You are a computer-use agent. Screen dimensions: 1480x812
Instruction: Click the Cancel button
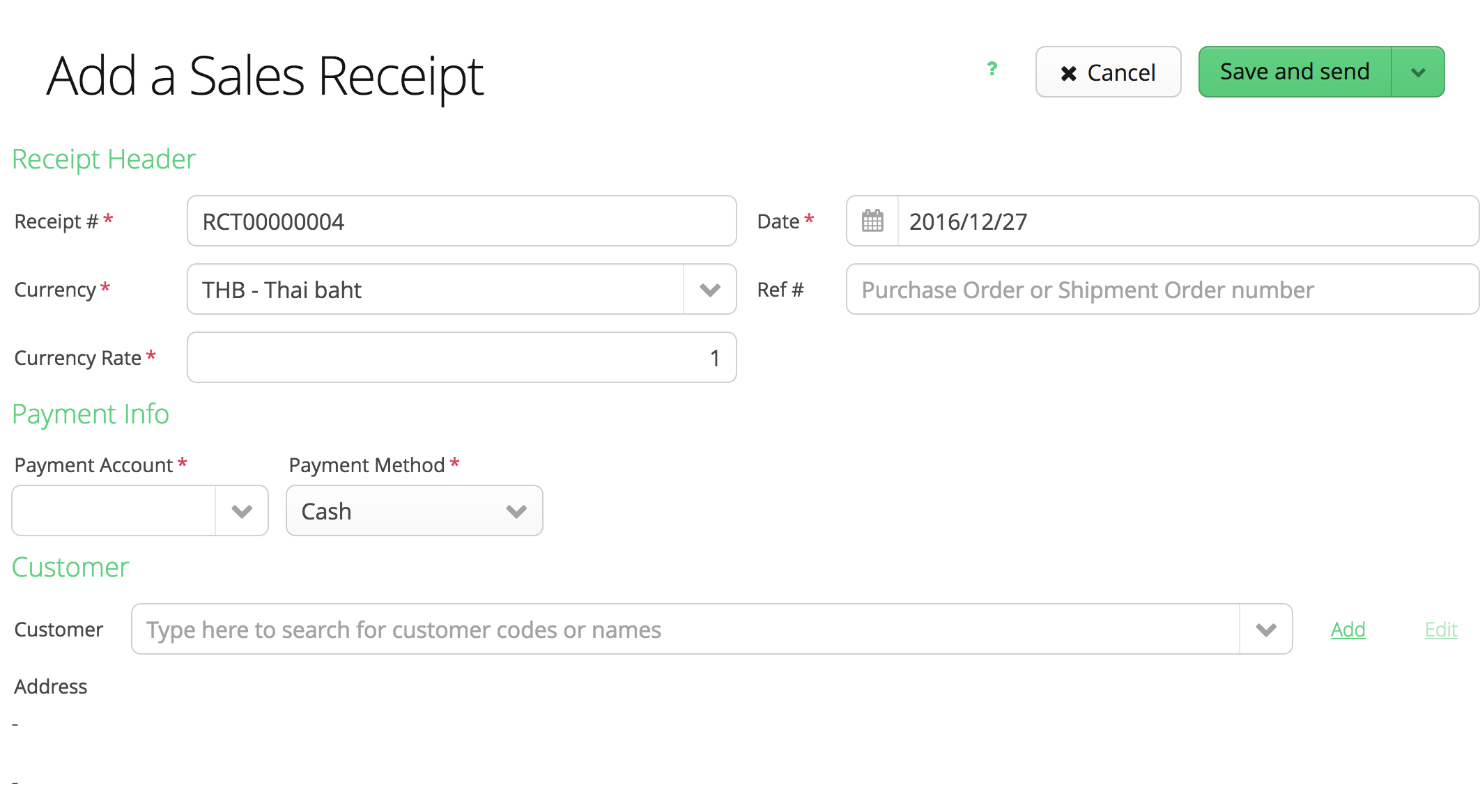pyautogui.click(x=1108, y=72)
